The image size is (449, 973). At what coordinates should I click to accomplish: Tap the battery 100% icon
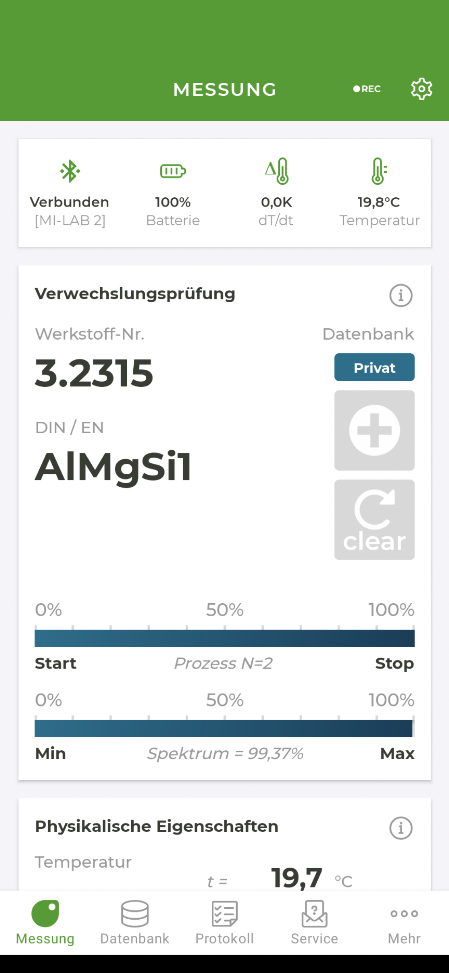point(173,171)
